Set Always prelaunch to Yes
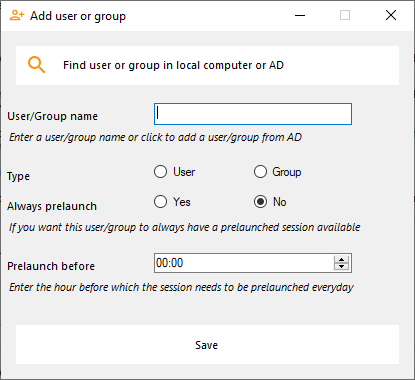 (x=161, y=202)
